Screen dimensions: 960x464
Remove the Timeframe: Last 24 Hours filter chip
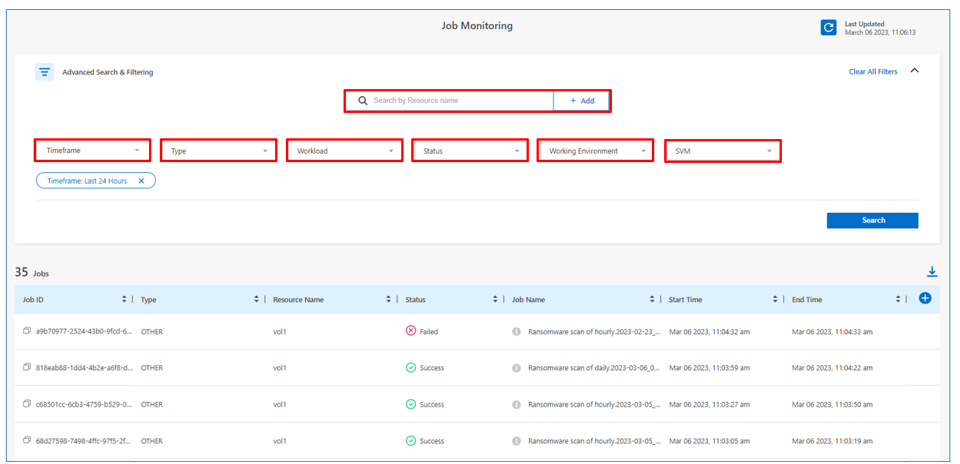click(x=142, y=181)
